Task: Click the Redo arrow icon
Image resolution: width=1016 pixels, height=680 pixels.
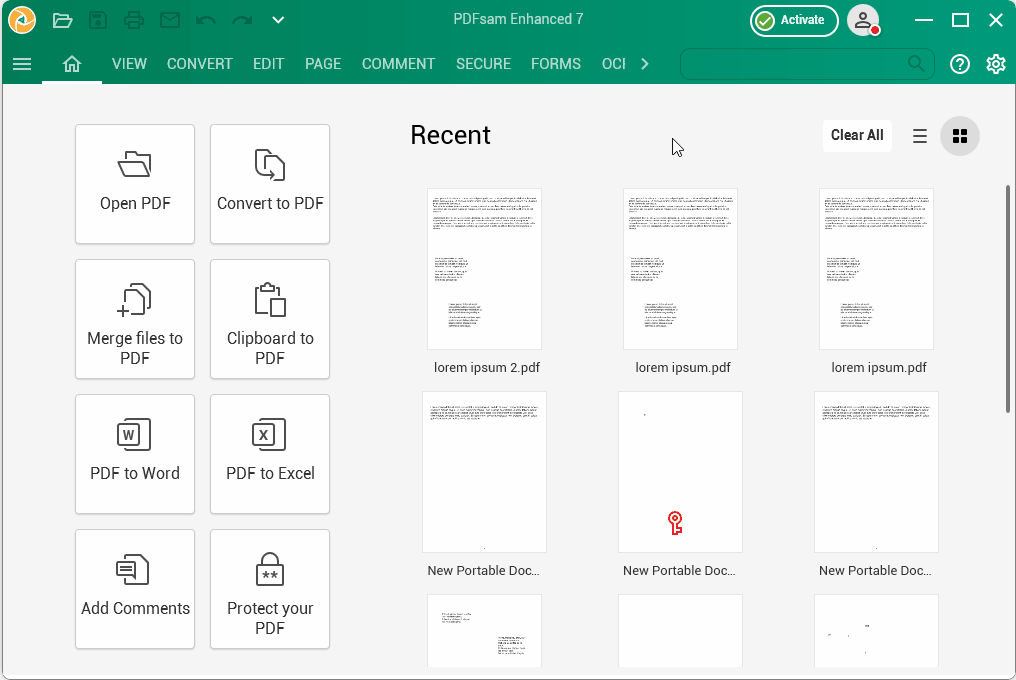Action: click(242, 20)
